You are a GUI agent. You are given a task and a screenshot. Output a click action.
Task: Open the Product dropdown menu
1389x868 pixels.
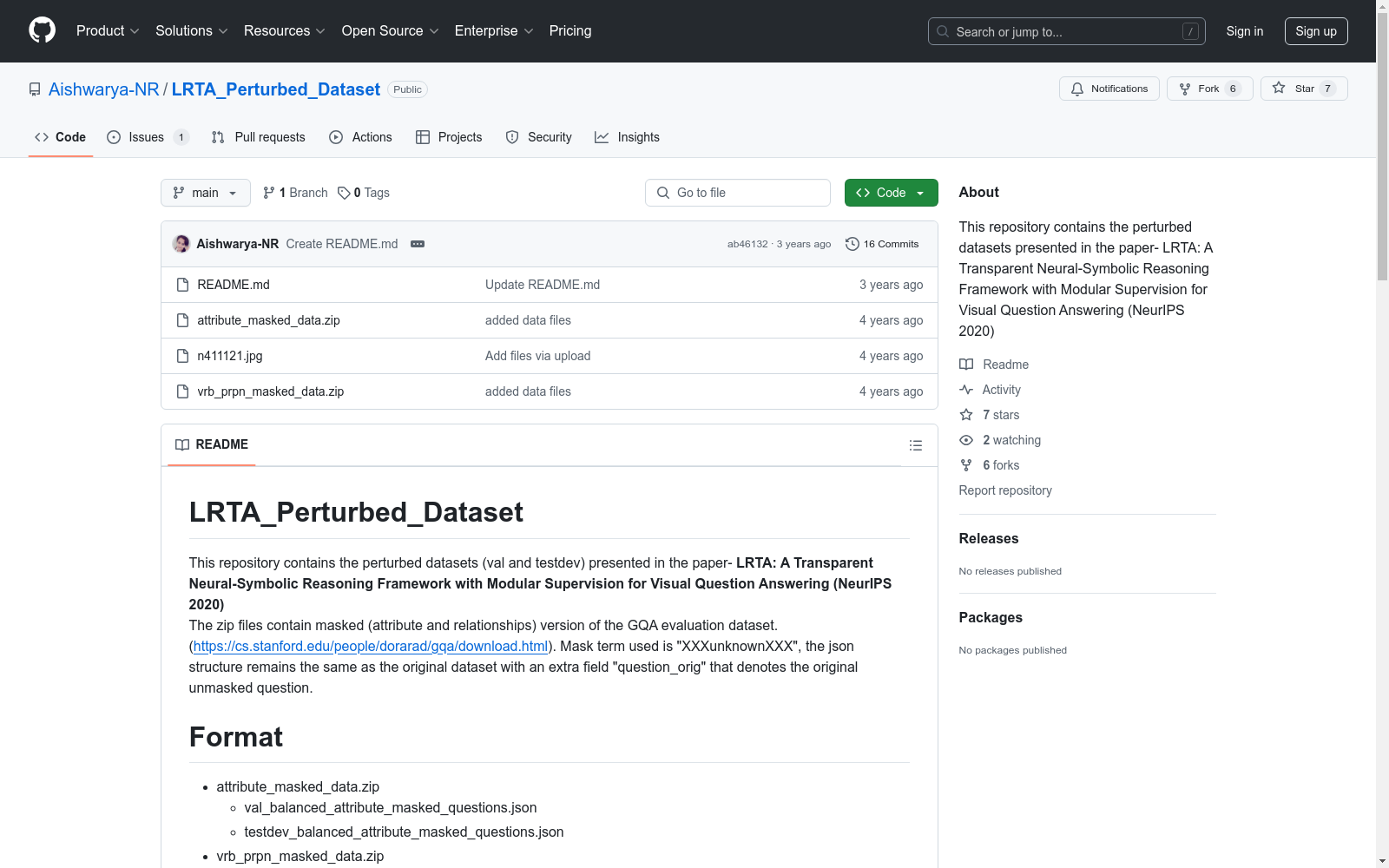(x=108, y=31)
